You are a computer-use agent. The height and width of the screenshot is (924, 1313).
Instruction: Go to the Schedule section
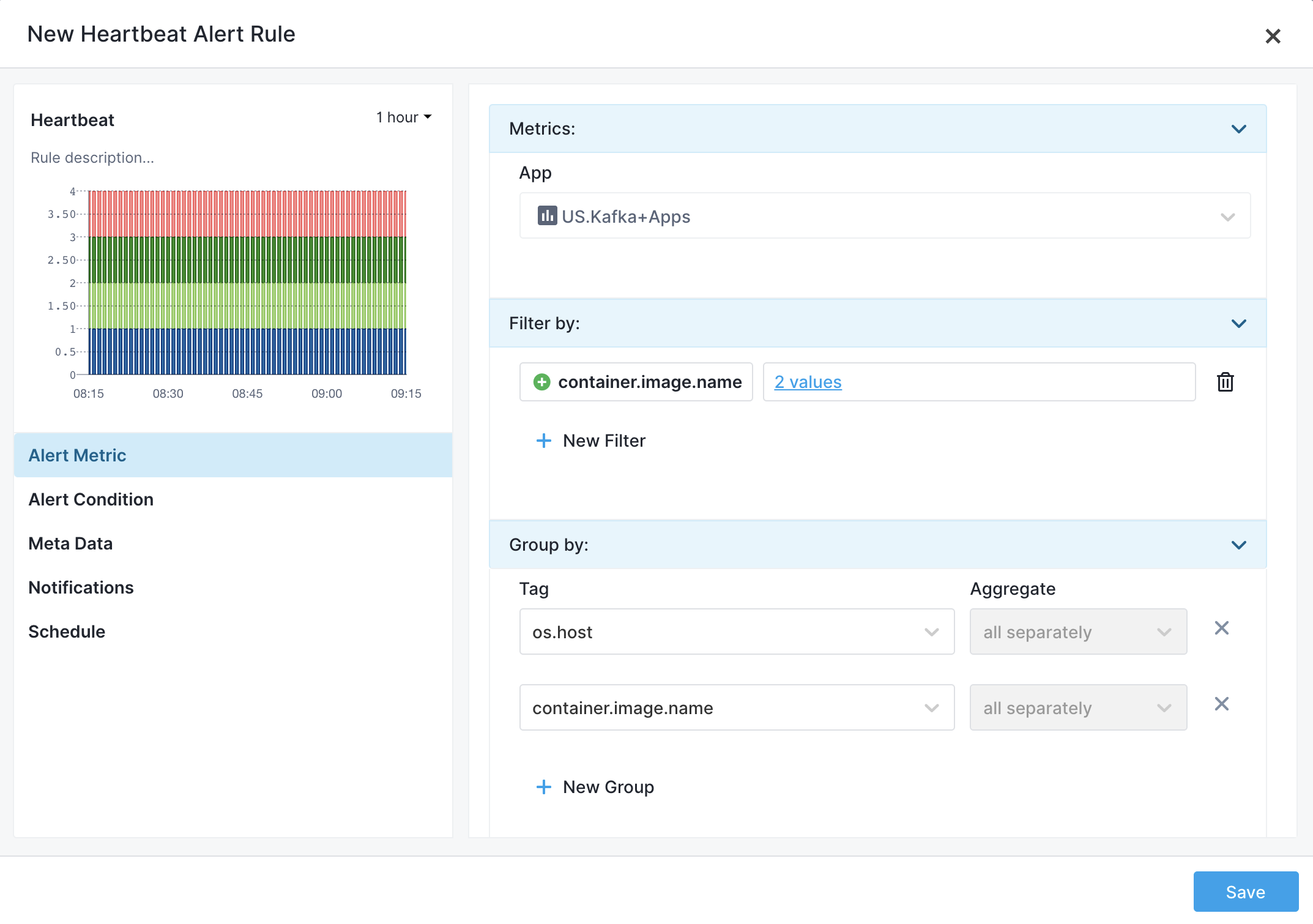67,632
